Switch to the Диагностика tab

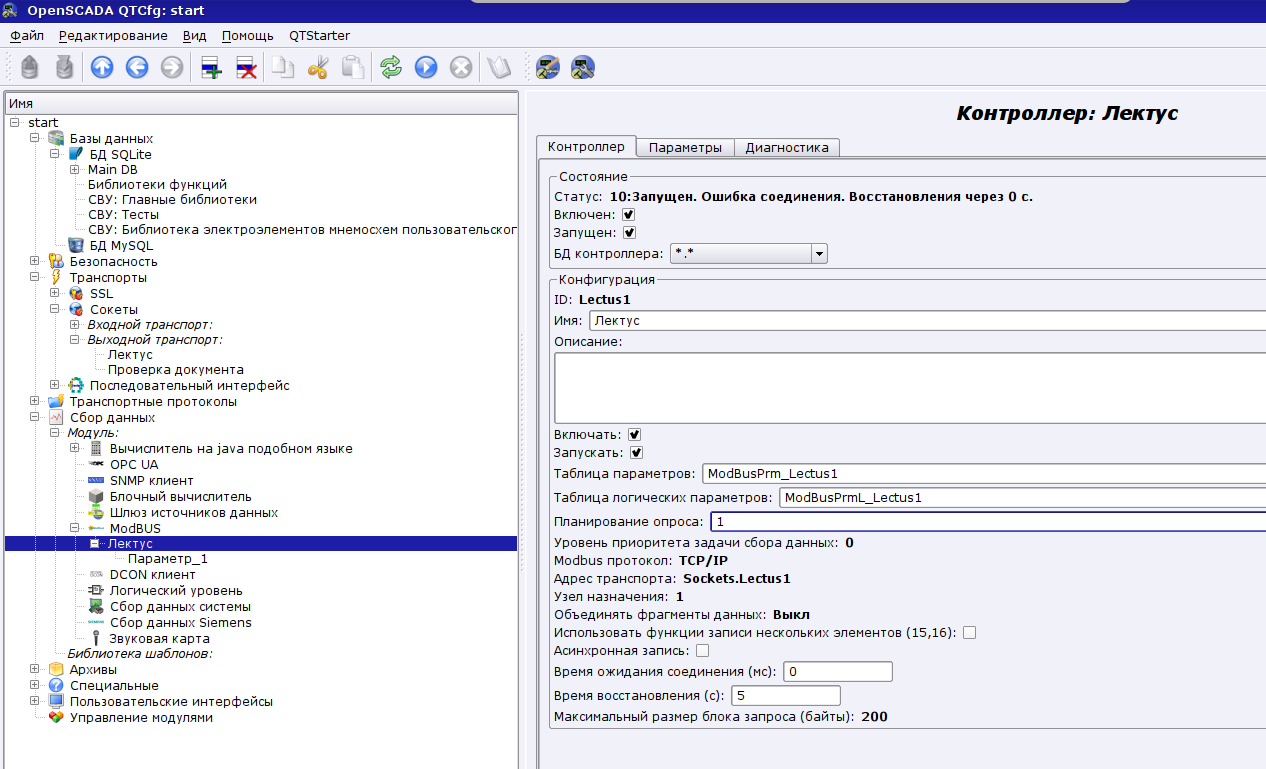[786, 147]
